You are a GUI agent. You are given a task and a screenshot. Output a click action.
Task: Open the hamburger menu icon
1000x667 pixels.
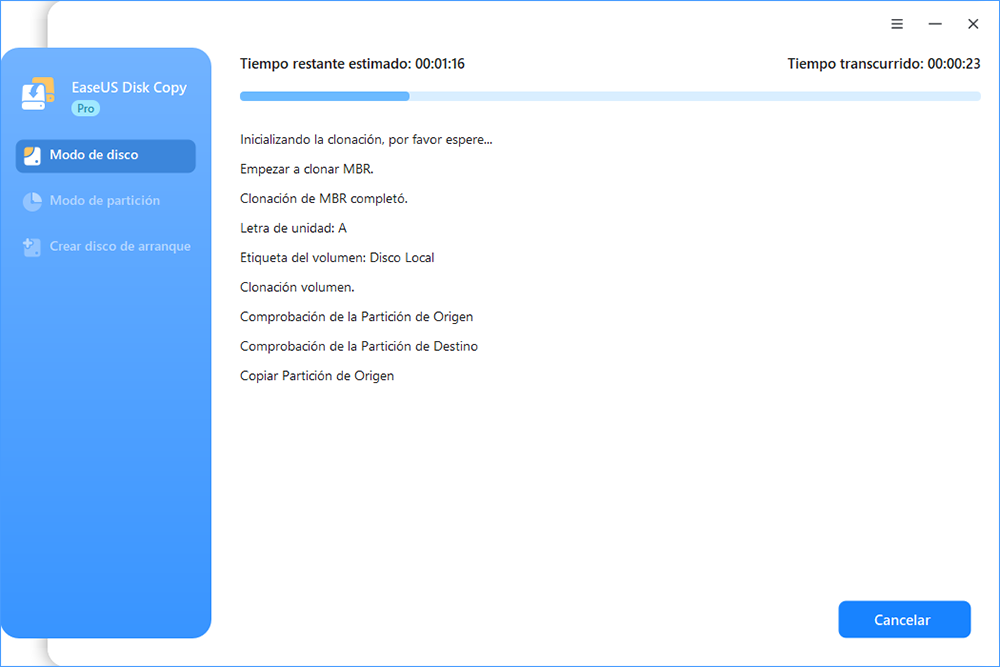(x=897, y=24)
